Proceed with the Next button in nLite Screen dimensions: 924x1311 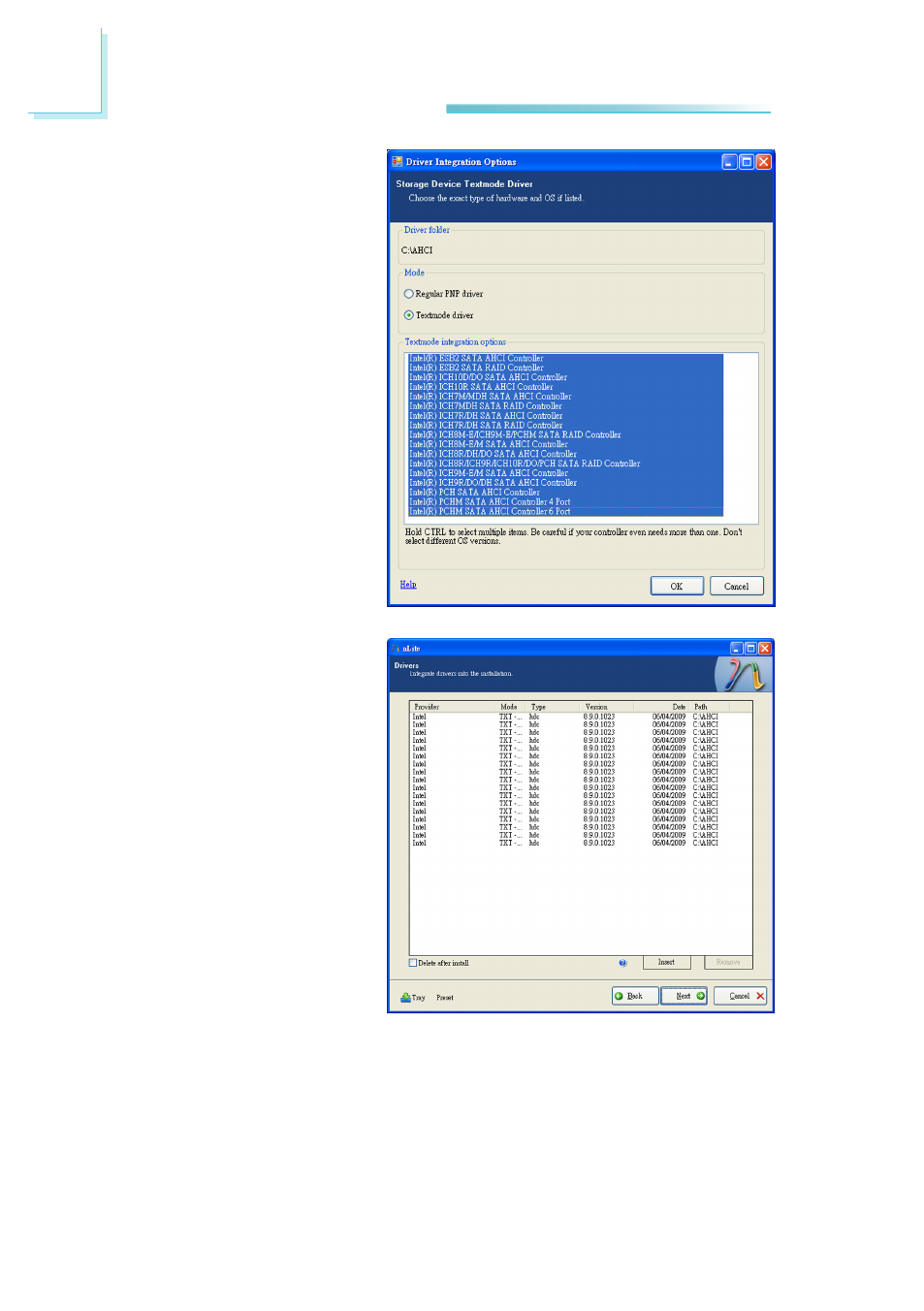pos(684,996)
